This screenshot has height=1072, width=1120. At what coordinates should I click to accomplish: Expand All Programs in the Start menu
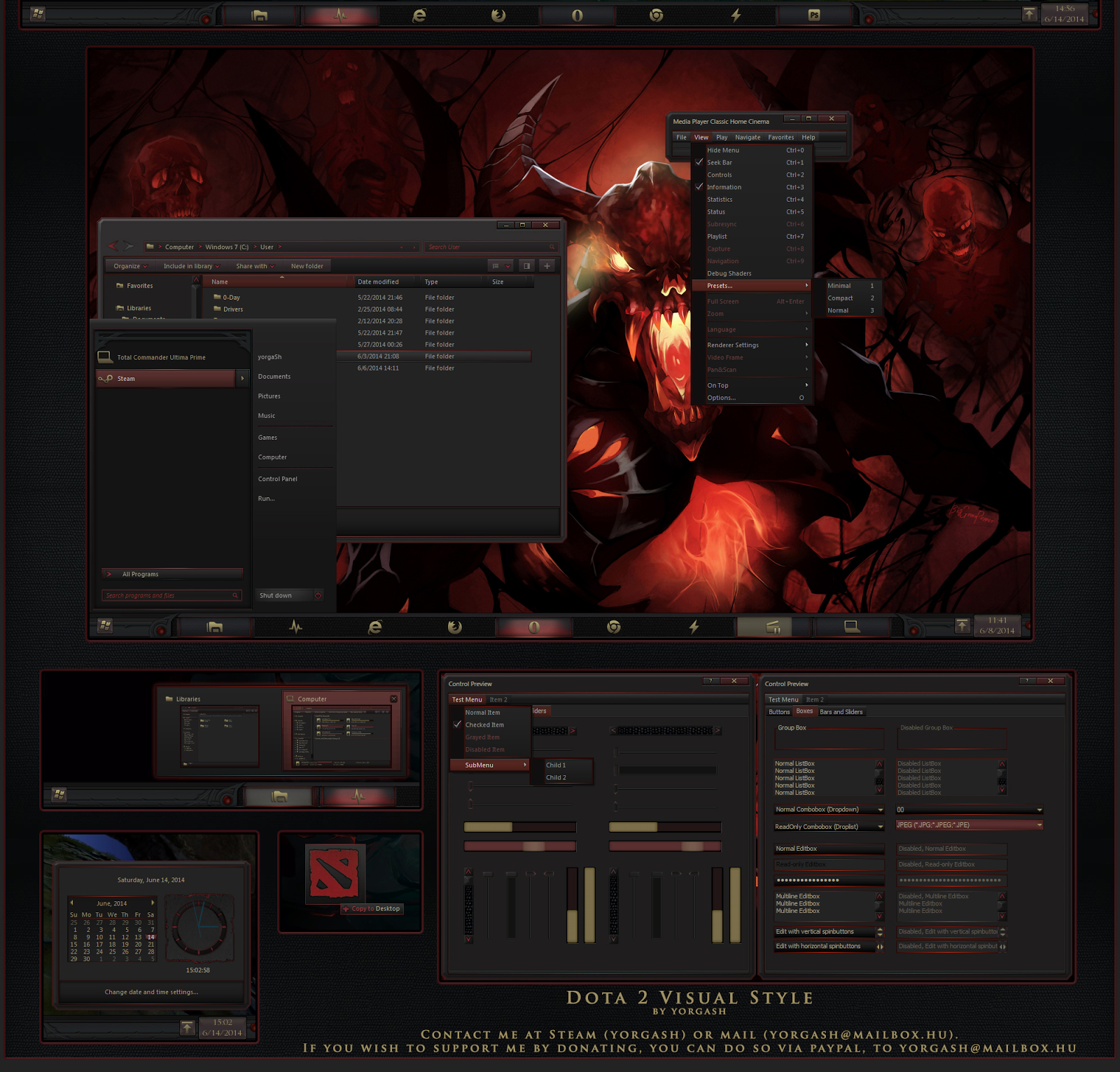click(x=172, y=574)
